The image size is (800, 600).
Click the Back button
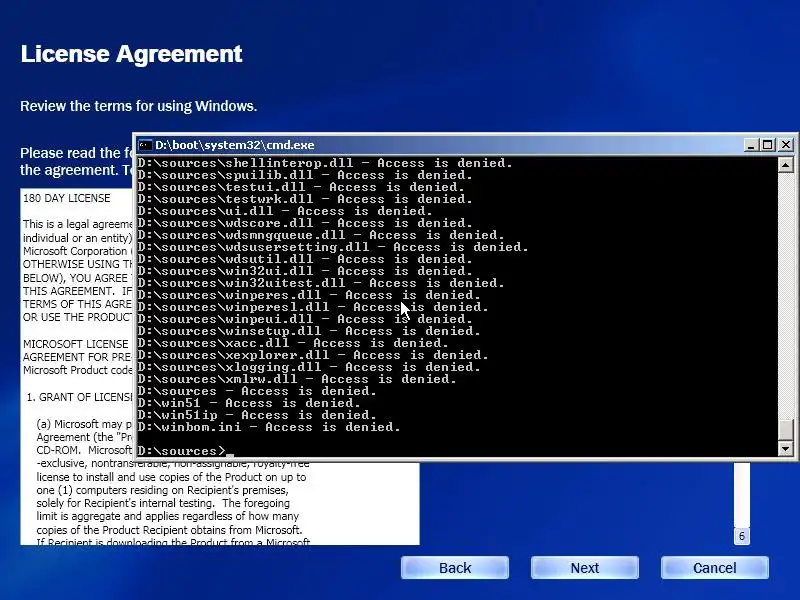tap(455, 568)
